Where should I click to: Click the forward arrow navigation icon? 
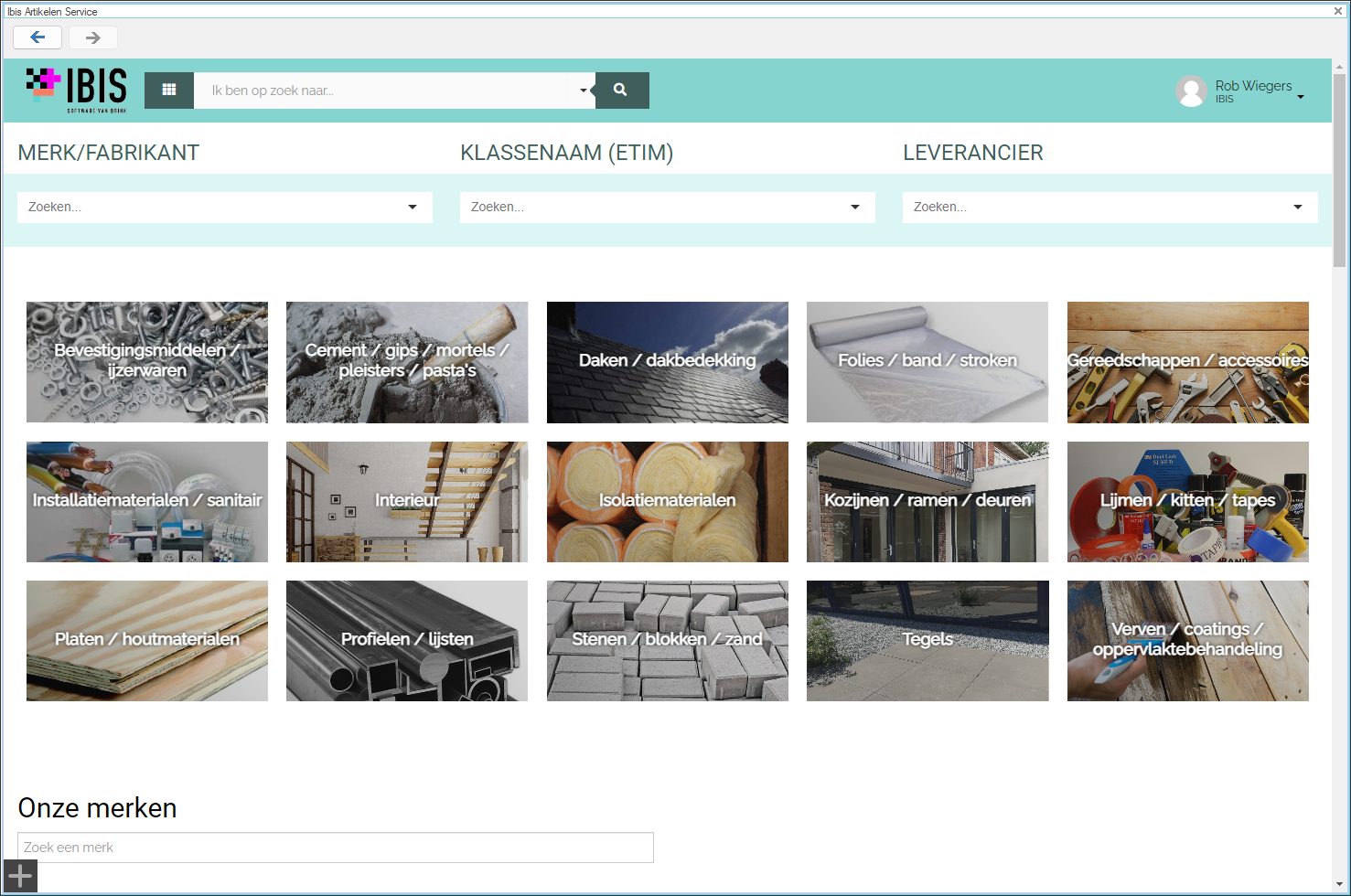coord(92,37)
